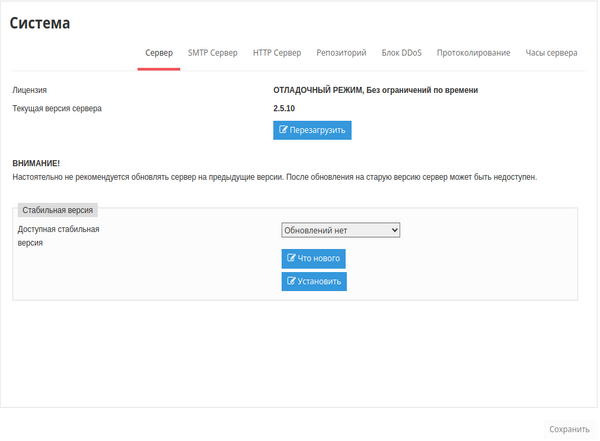Click the Система page heading
600x441 pixels.
46,23
